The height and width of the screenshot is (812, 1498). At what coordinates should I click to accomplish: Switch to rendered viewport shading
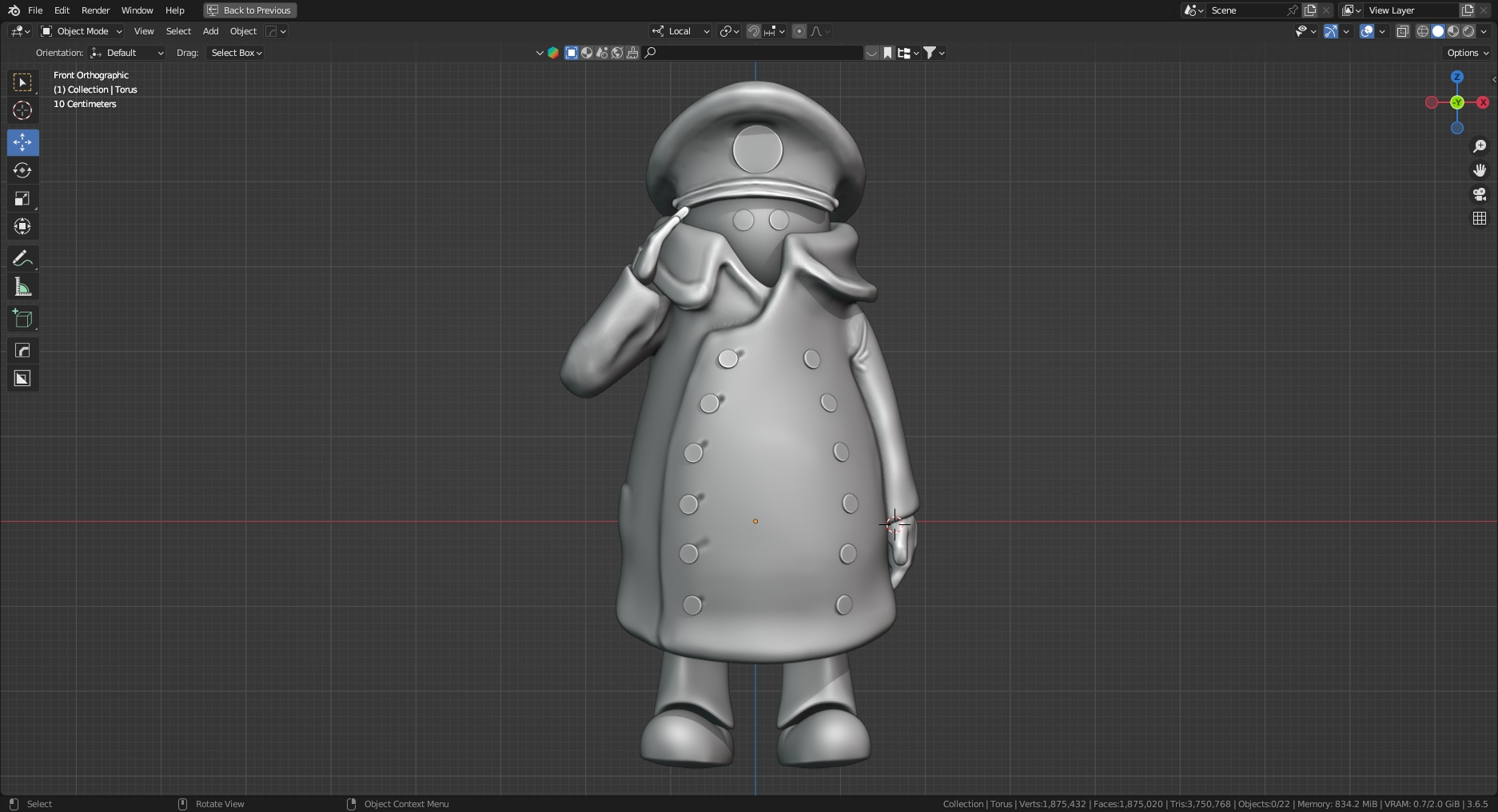coord(1468,31)
